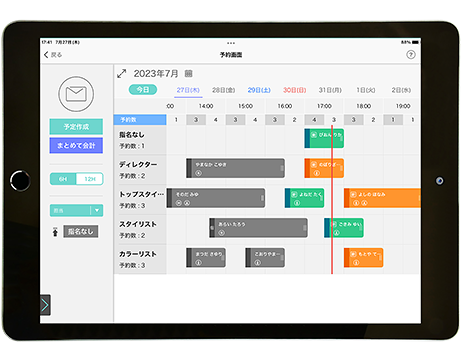462x360 pixels.
Task: Select the 30日(日) date tab
Action: (295, 90)
